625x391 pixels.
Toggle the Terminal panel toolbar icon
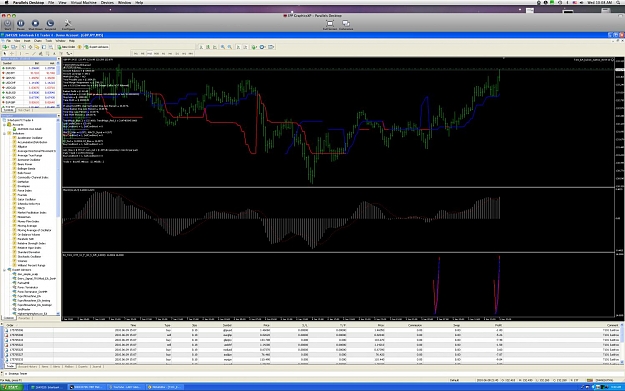(x=43, y=47)
